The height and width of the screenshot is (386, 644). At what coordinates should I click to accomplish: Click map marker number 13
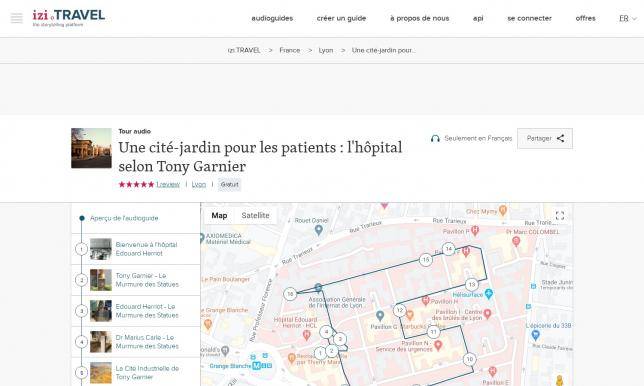[472, 284]
